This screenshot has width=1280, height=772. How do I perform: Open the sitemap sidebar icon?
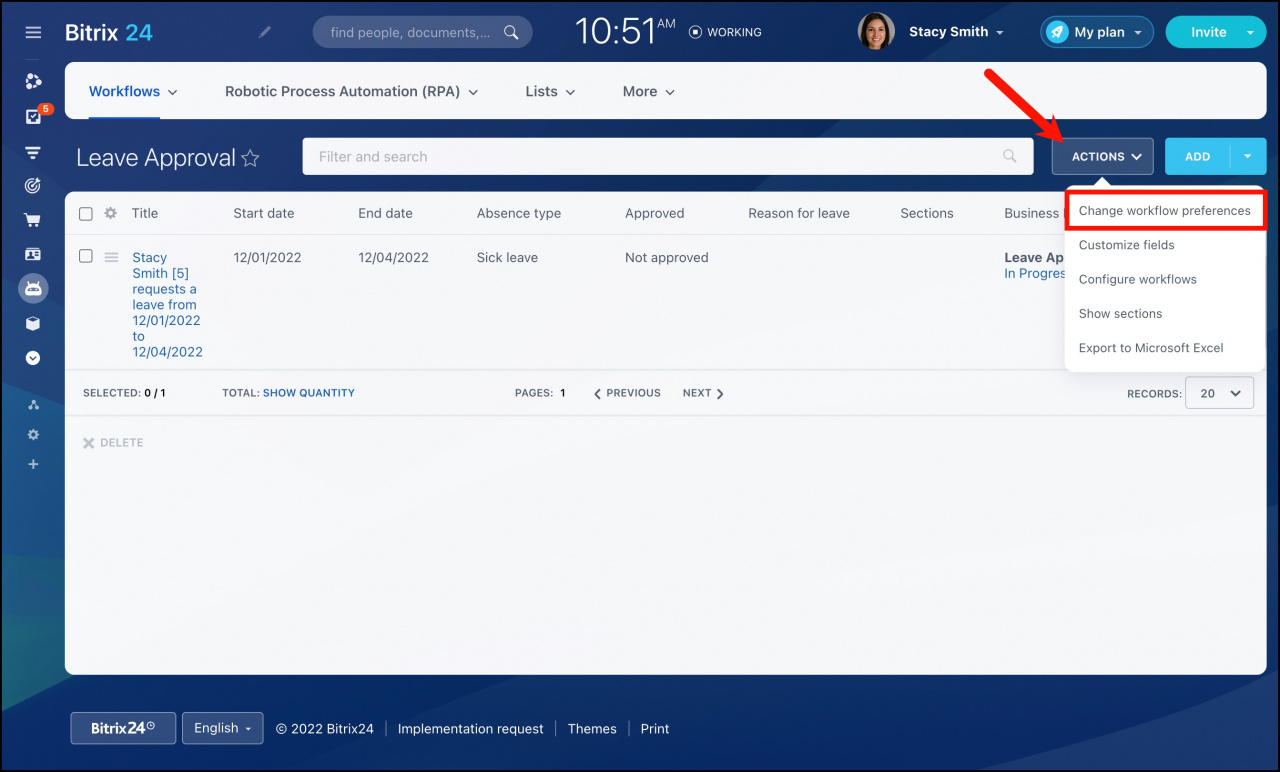coord(33,405)
